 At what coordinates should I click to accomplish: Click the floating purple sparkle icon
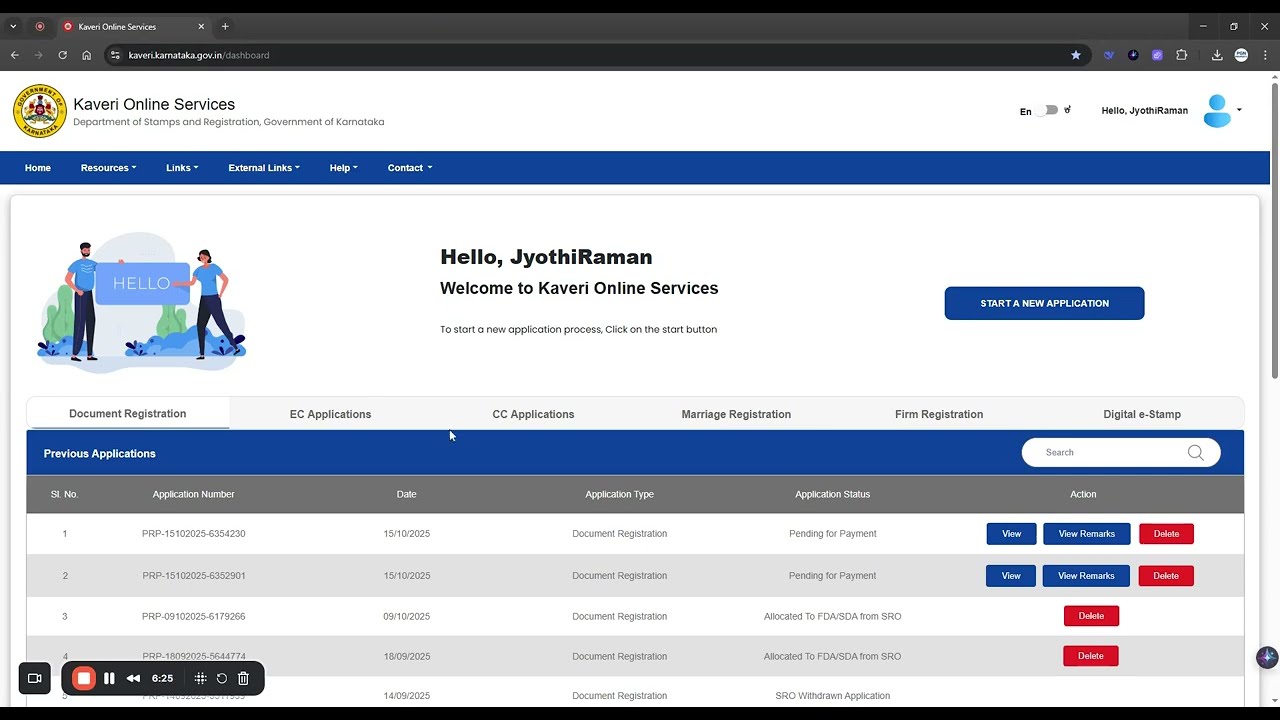(1267, 657)
